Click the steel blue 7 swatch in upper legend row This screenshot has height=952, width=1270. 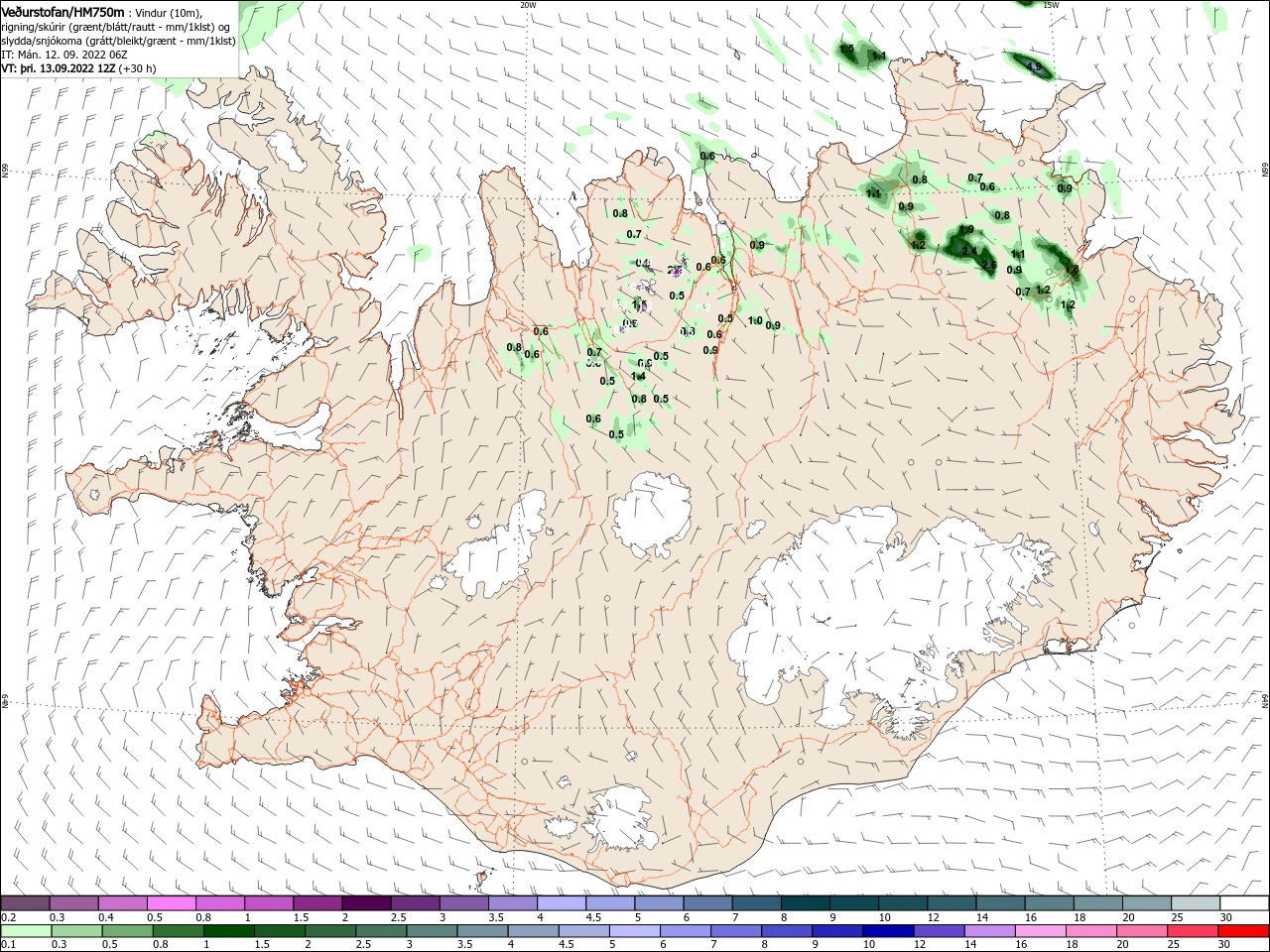pos(756,903)
